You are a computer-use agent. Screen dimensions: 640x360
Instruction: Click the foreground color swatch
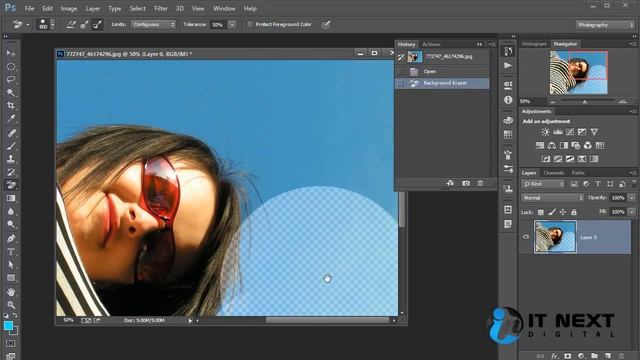8,326
